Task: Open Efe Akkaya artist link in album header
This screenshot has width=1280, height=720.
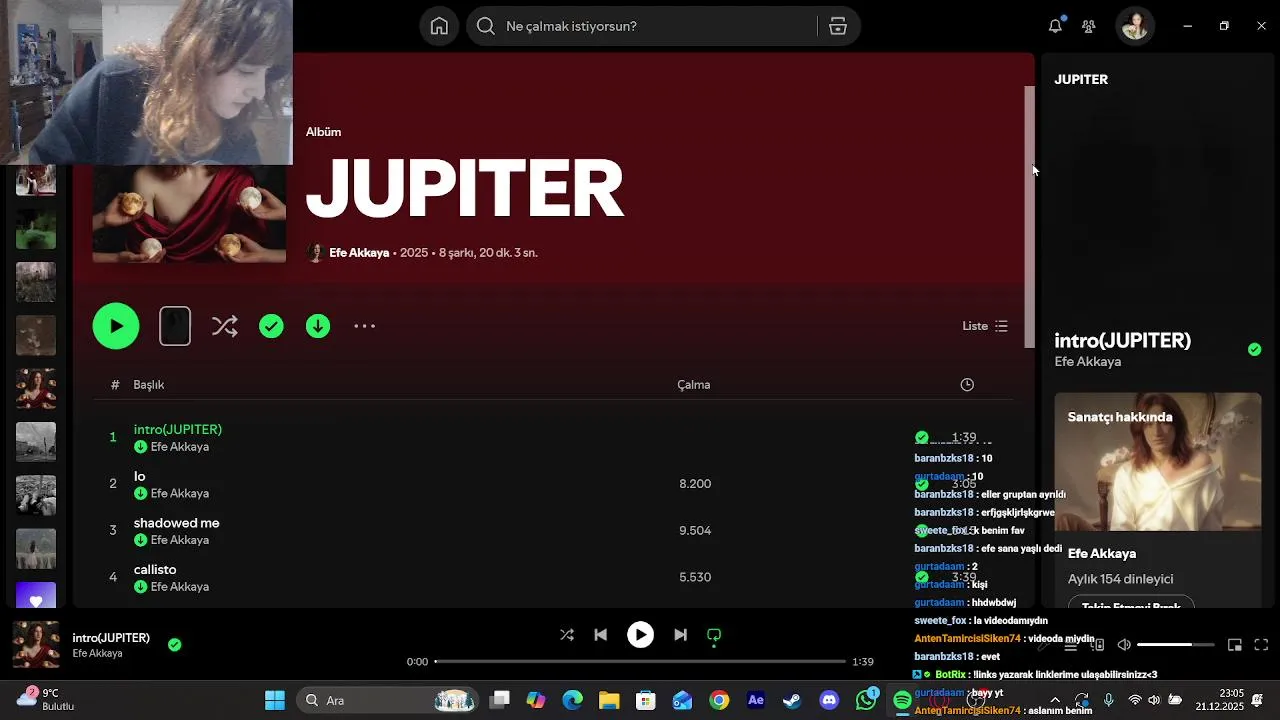Action: point(359,253)
